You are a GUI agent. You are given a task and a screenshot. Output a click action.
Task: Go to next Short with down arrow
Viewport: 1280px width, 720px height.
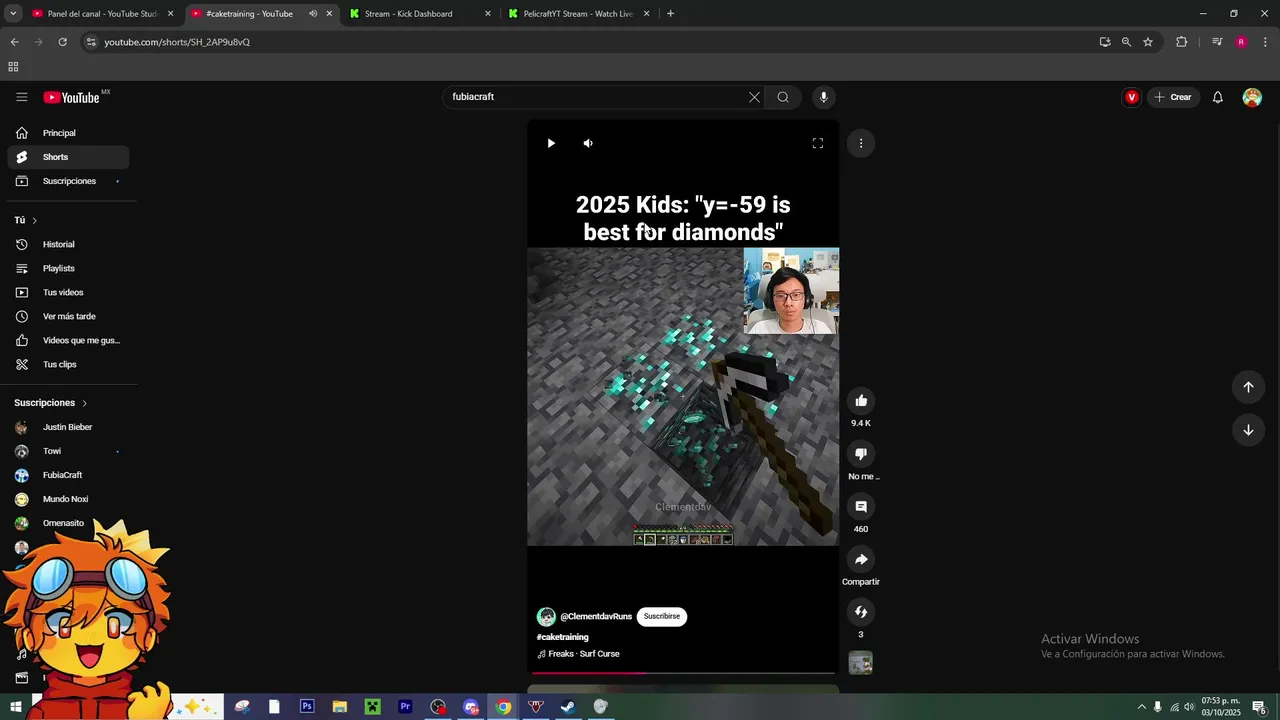pos(1248,430)
